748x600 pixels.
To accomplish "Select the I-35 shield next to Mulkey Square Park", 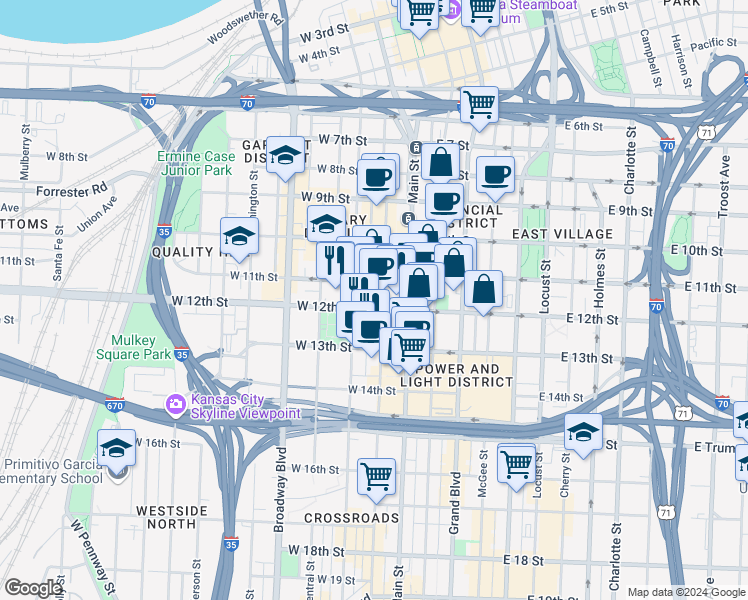I will click(181, 354).
